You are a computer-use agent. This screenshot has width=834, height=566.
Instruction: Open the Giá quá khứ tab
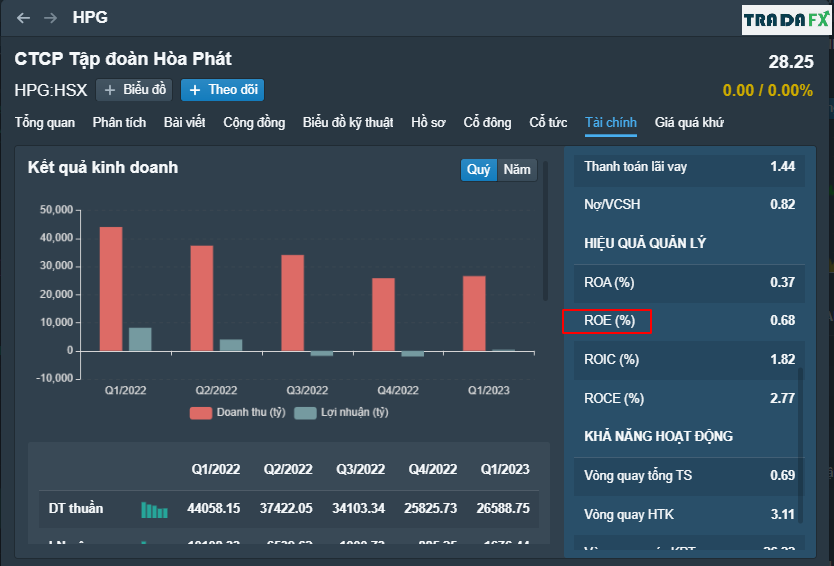pos(689,123)
